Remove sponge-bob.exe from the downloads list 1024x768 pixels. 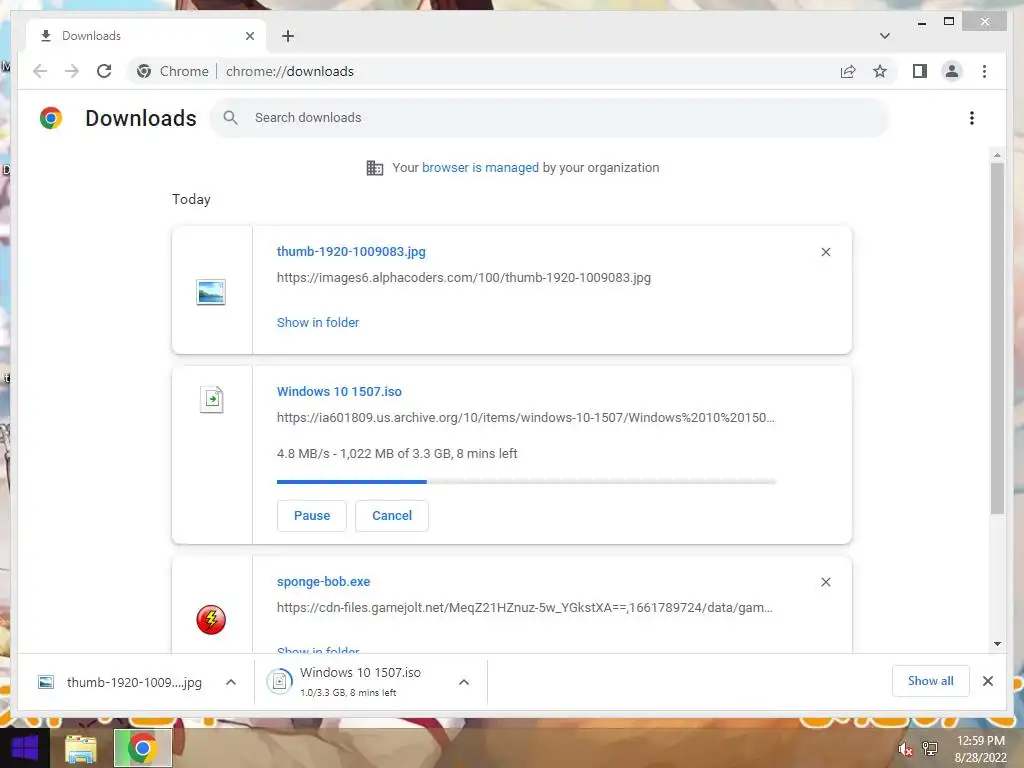825,582
